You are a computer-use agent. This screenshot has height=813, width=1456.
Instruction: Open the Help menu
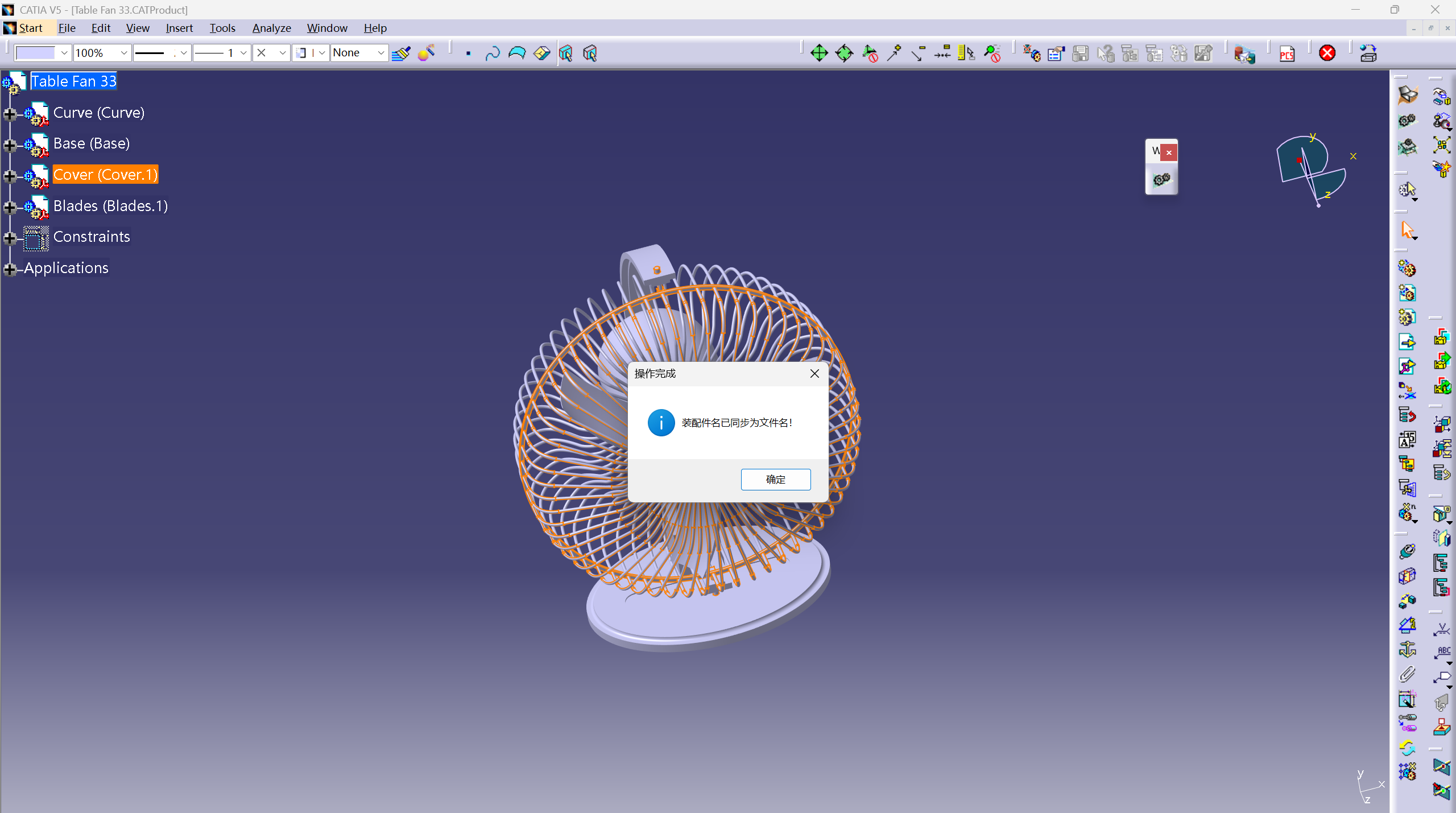point(375,28)
